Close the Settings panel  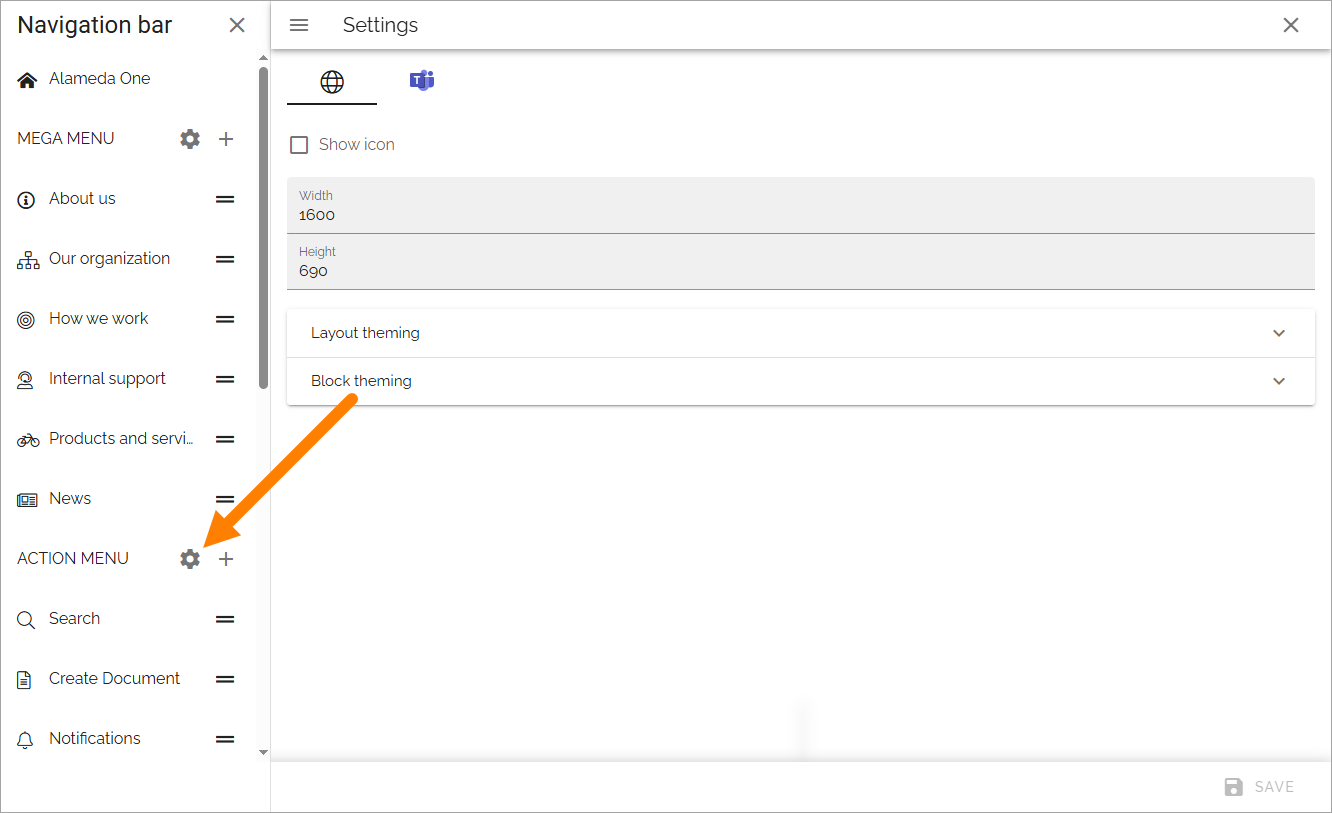click(x=1291, y=25)
